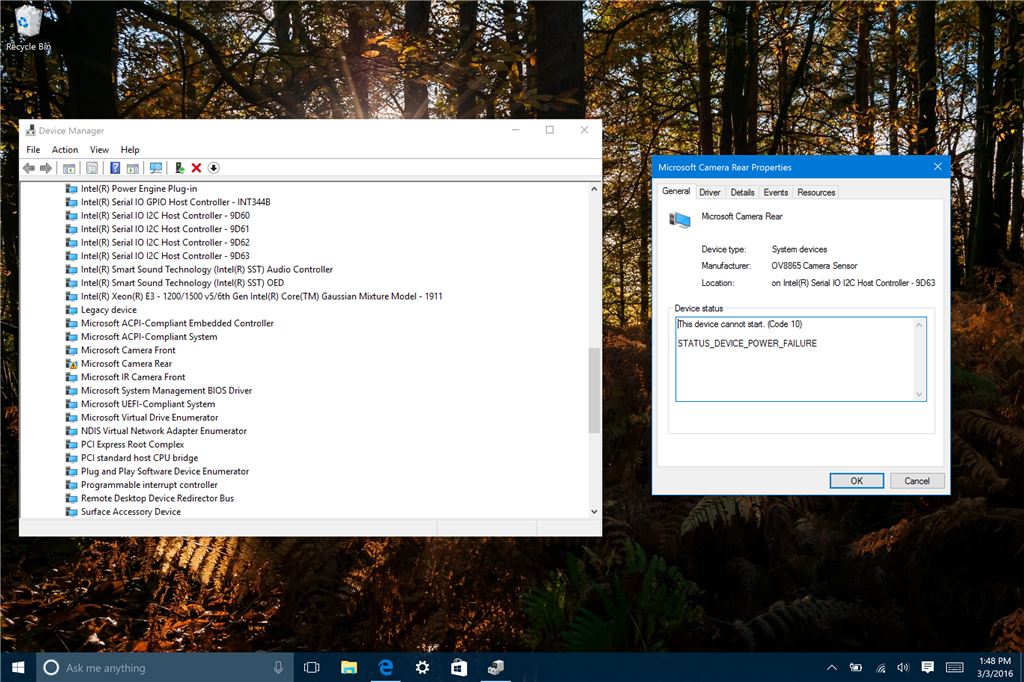Open the Start menu

tap(18, 667)
